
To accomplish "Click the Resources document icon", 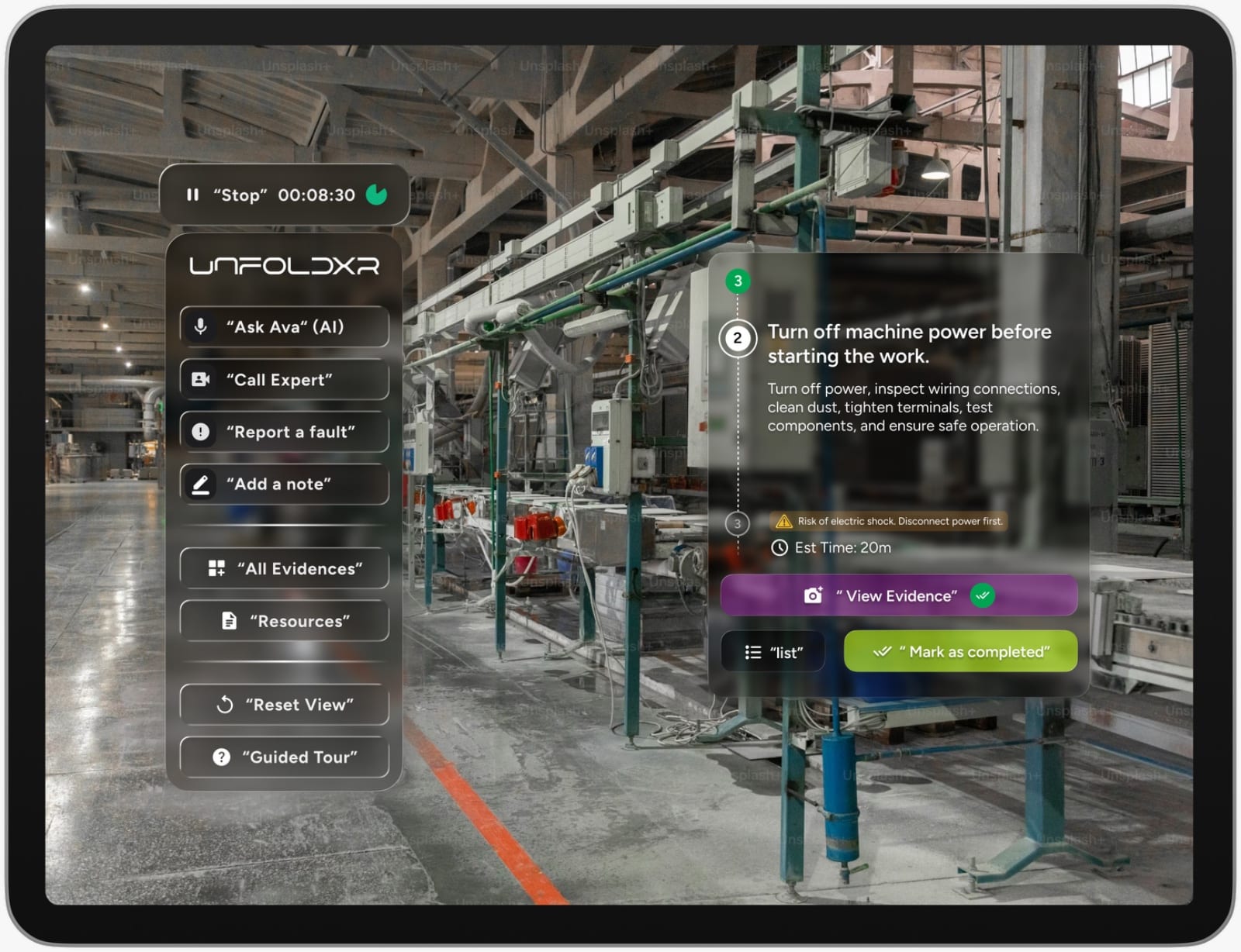I will click(229, 621).
